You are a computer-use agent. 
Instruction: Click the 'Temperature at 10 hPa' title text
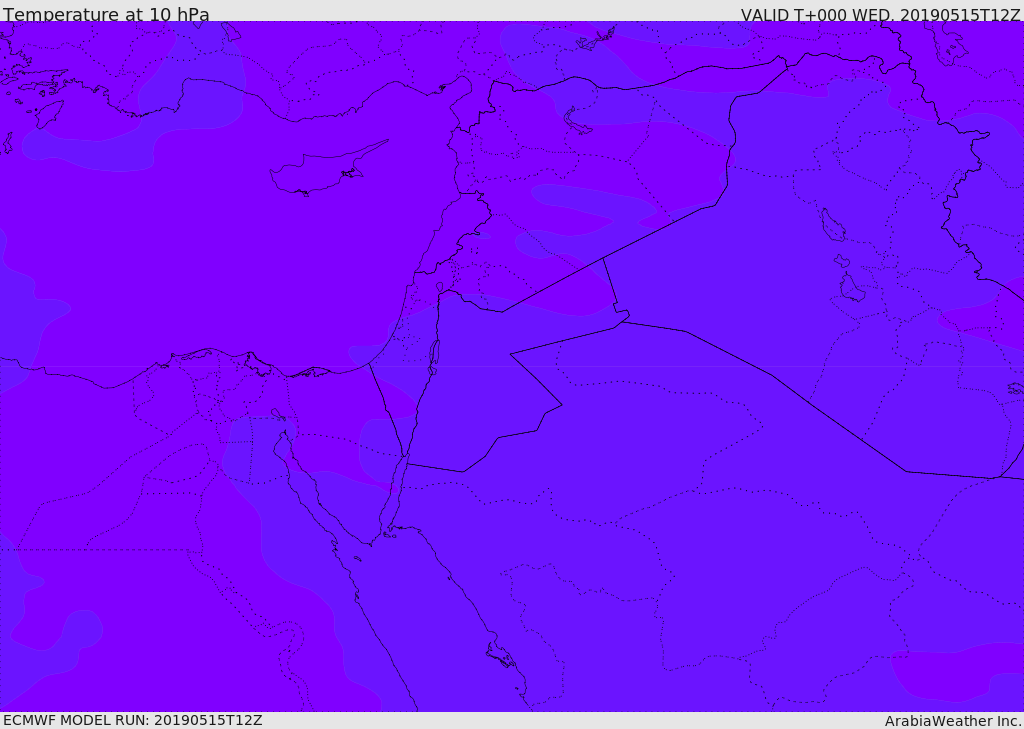[106, 14]
